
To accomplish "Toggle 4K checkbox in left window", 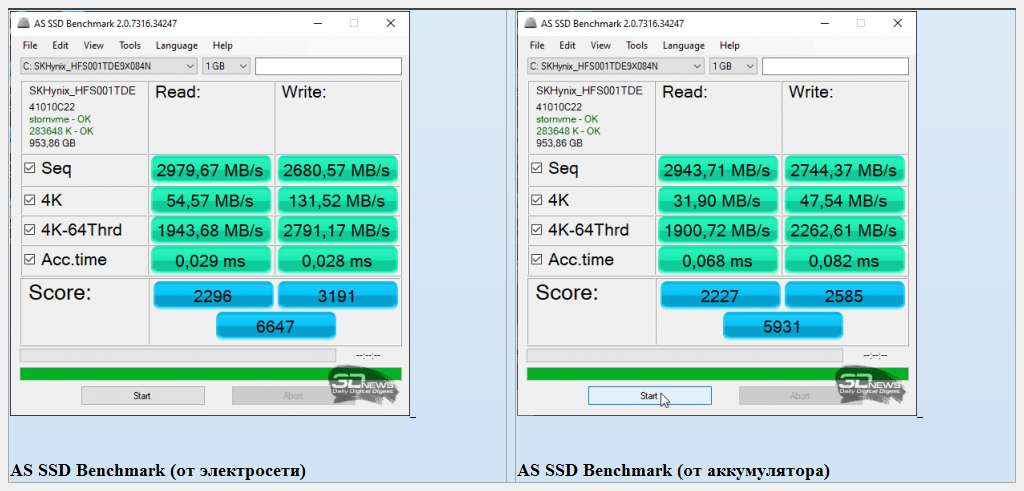I will click(29, 199).
